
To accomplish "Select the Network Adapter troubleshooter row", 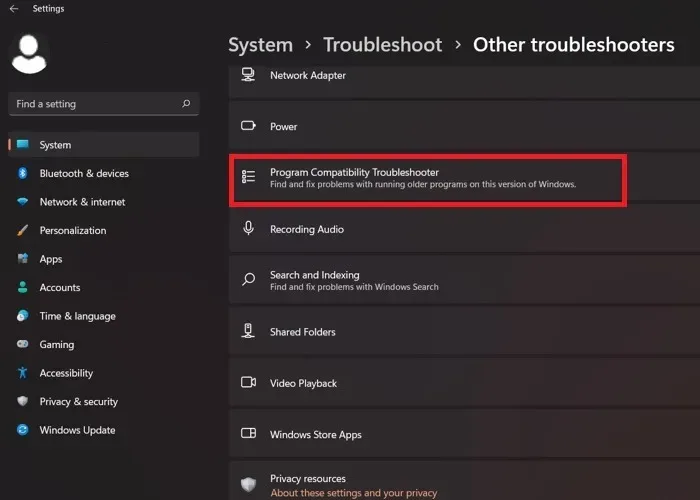I will [x=464, y=81].
